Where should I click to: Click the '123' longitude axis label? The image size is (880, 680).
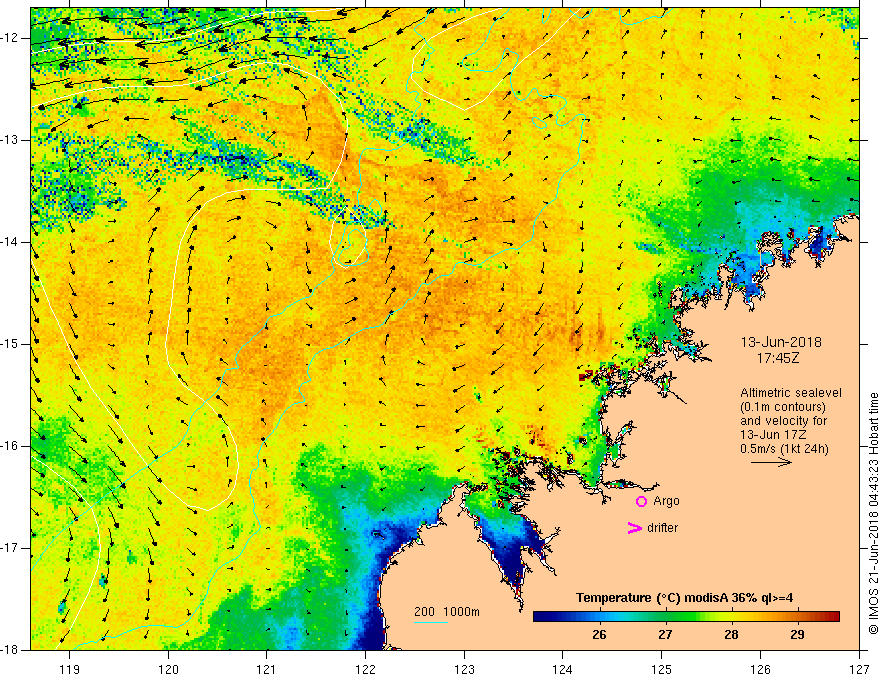[x=464, y=669]
